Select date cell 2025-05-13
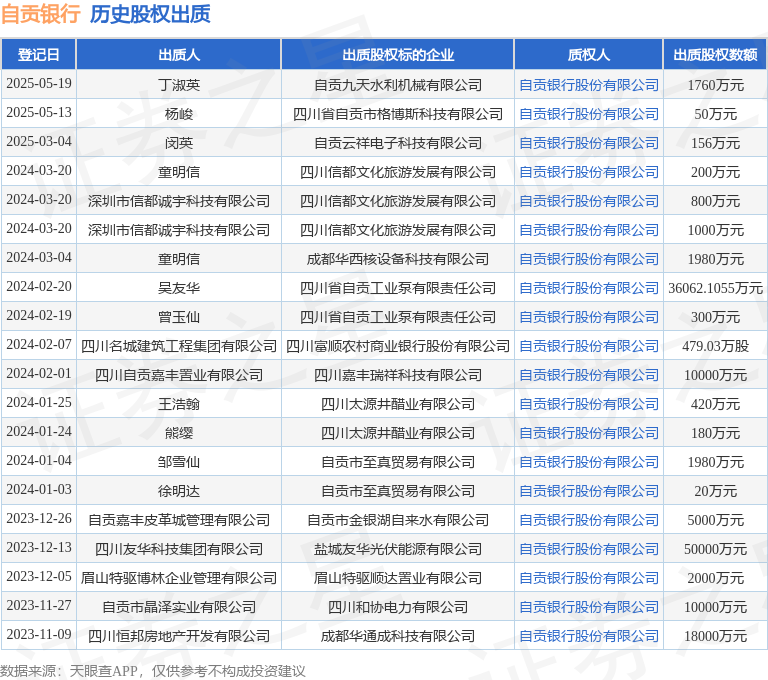This screenshot has width=768, height=680. point(39,113)
